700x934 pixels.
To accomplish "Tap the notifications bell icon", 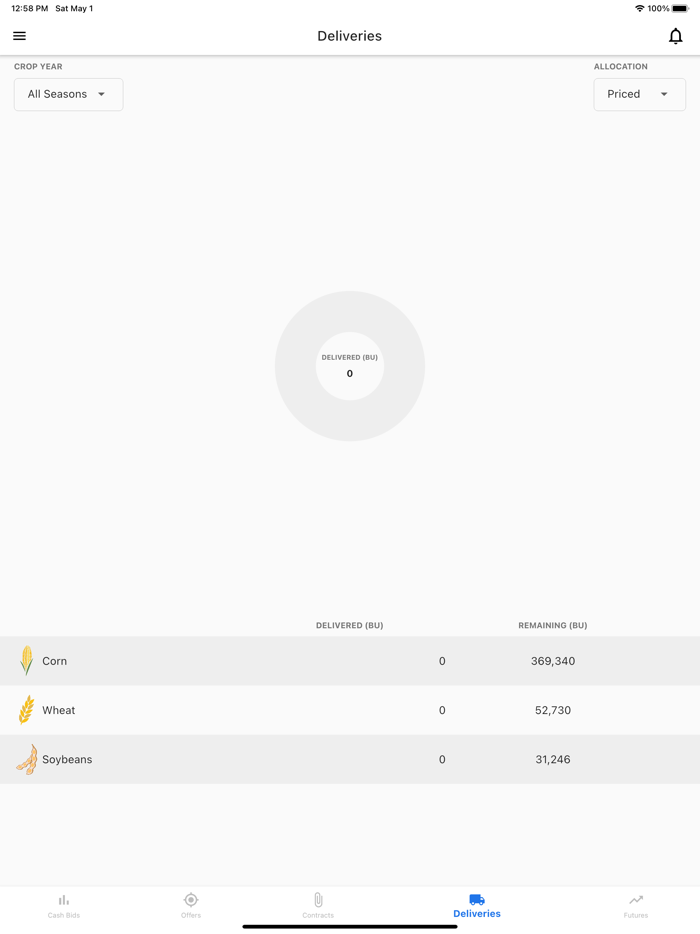I will pos(676,36).
